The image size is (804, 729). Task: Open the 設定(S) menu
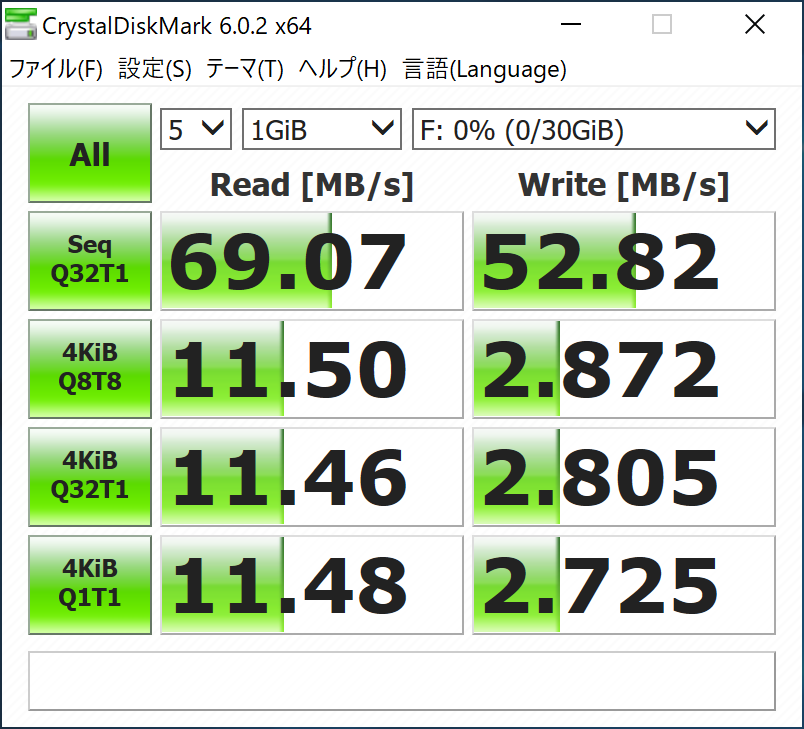[x=155, y=69]
